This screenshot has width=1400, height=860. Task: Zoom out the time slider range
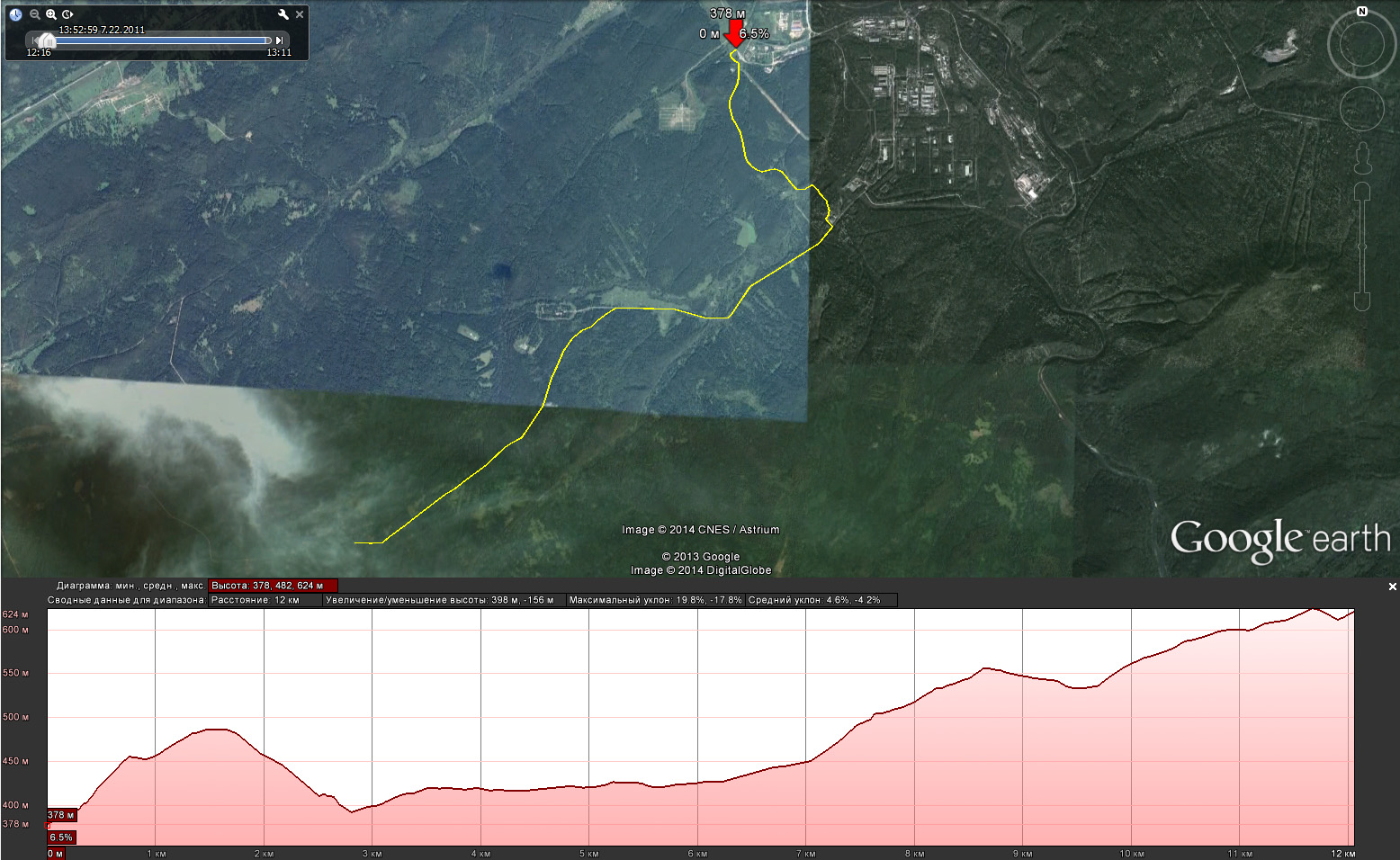pyautogui.click(x=35, y=14)
